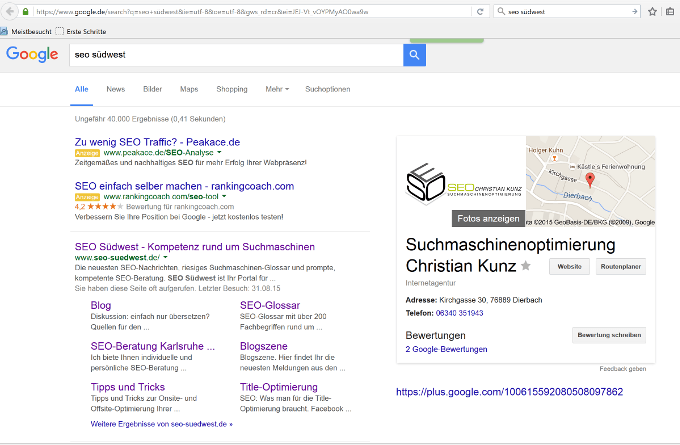The width and height of the screenshot is (680, 445).
Task: Click the Firefox search box field
Action: click(567, 12)
